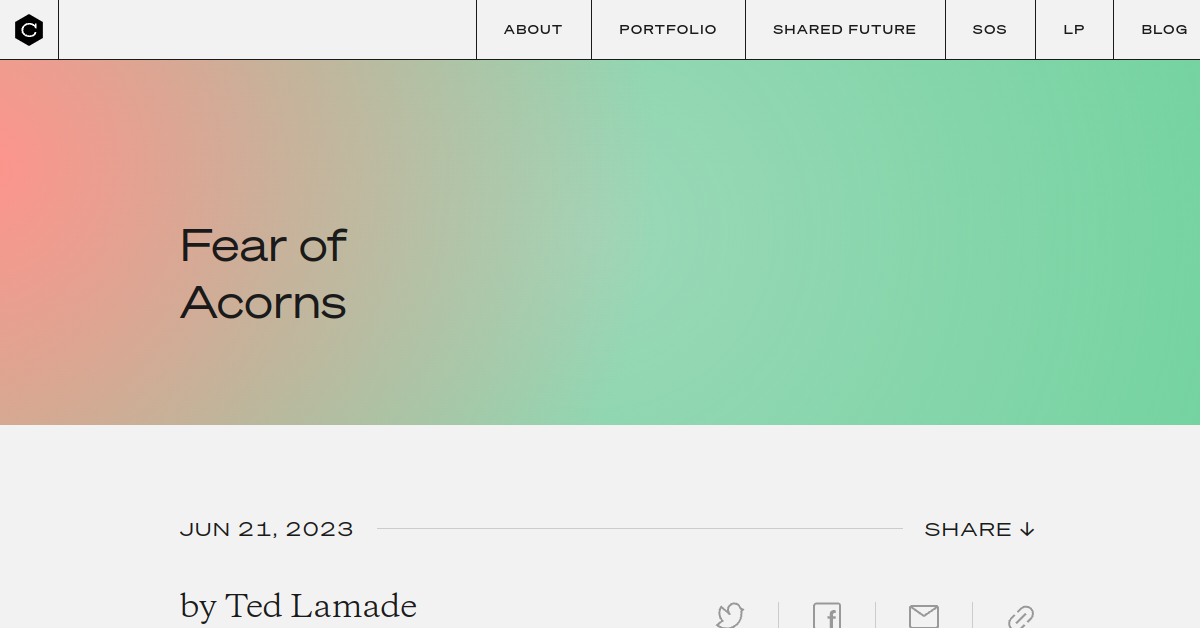This screenshot has width=1200, height=628.
Task: Click the Jun 21, 2023 date
Action: pos(266,529)
